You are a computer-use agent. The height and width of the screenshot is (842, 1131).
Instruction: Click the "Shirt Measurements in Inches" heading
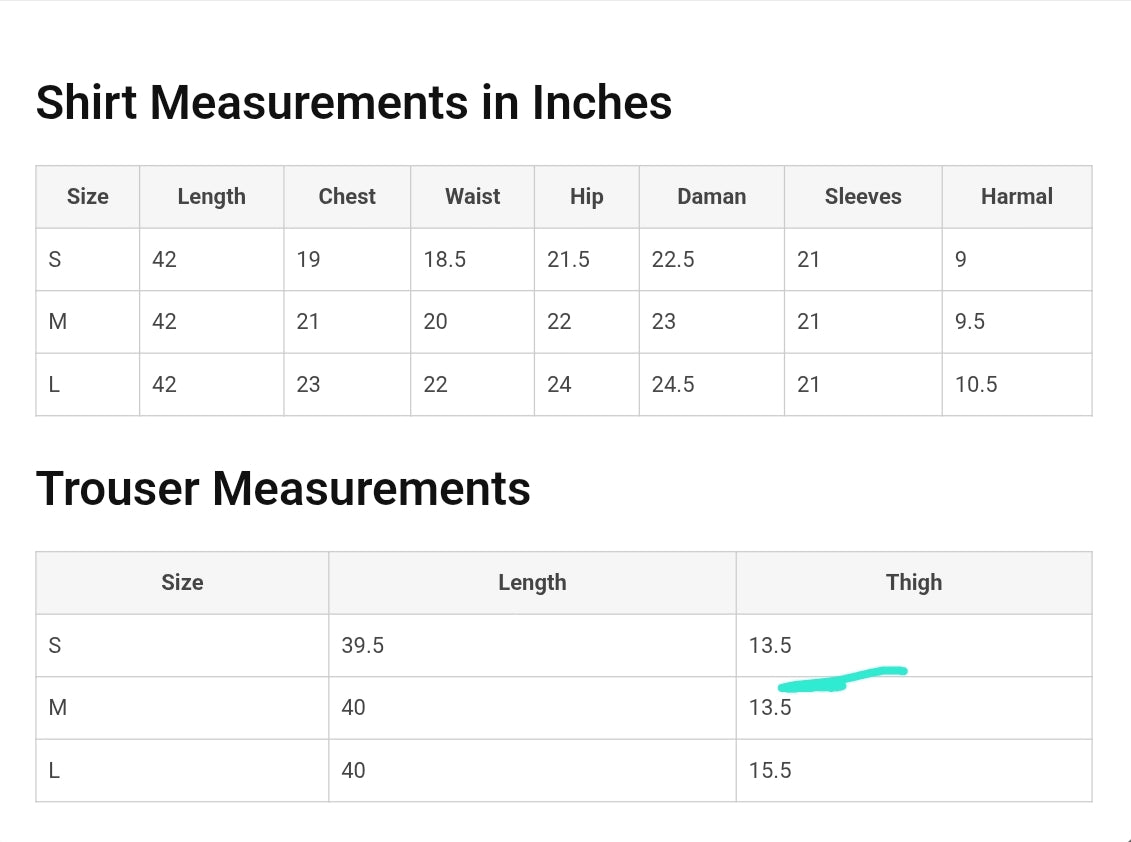click(x=353, y=102)
